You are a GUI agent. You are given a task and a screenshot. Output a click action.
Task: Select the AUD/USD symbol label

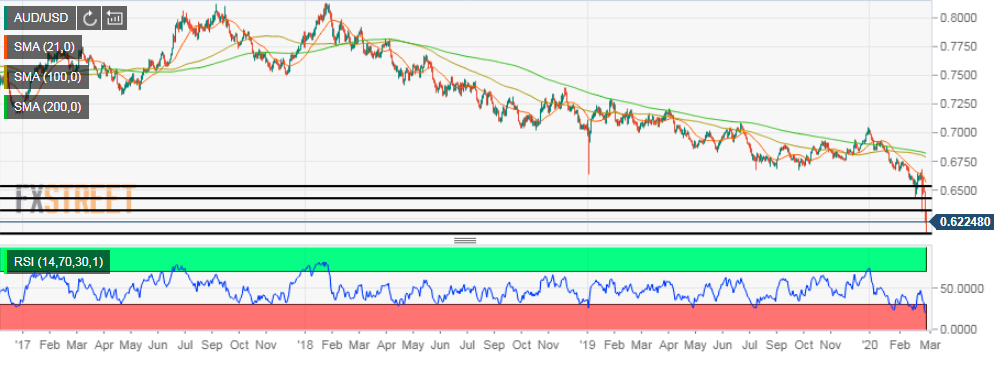[40, 18]
